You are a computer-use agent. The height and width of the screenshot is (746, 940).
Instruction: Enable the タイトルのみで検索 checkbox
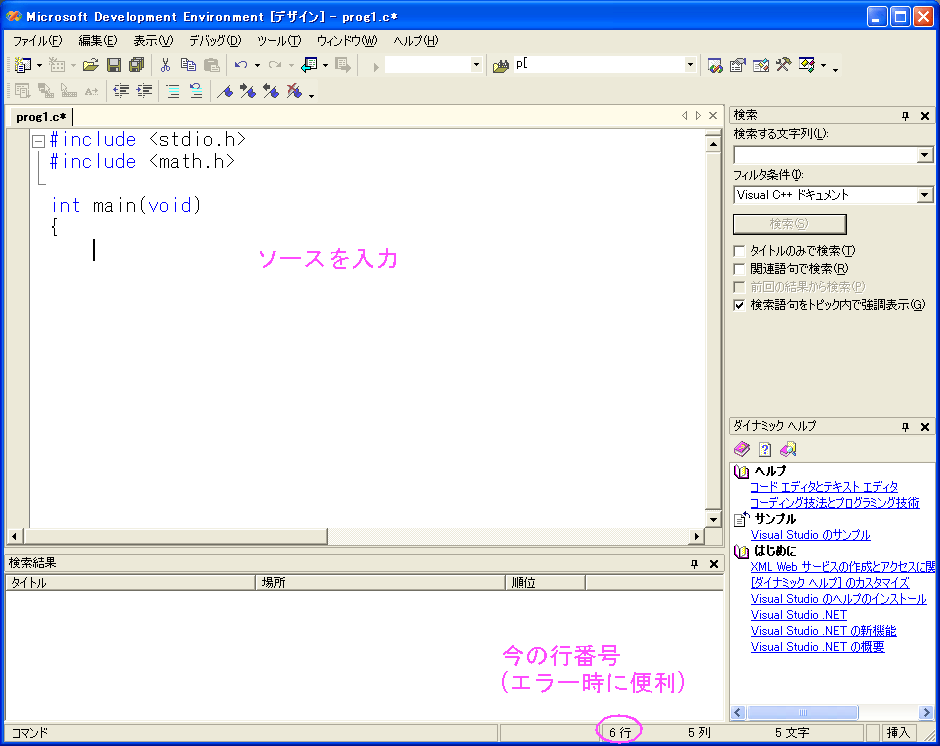click(739, 251)
